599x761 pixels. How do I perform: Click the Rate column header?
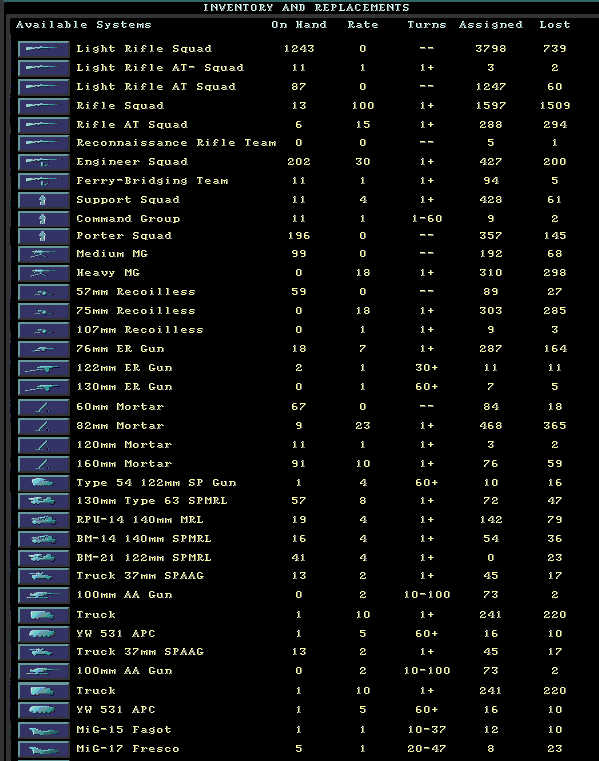pos(363,25)
